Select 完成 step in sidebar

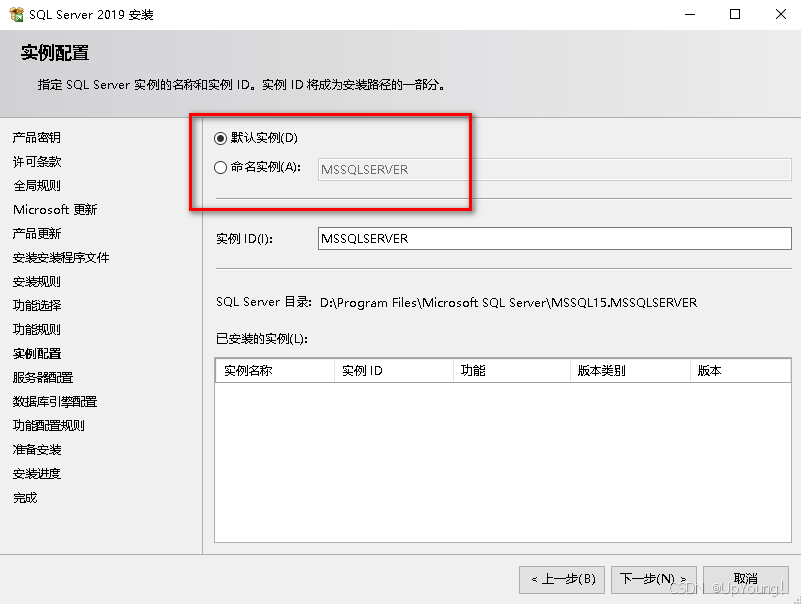(25, 498)
